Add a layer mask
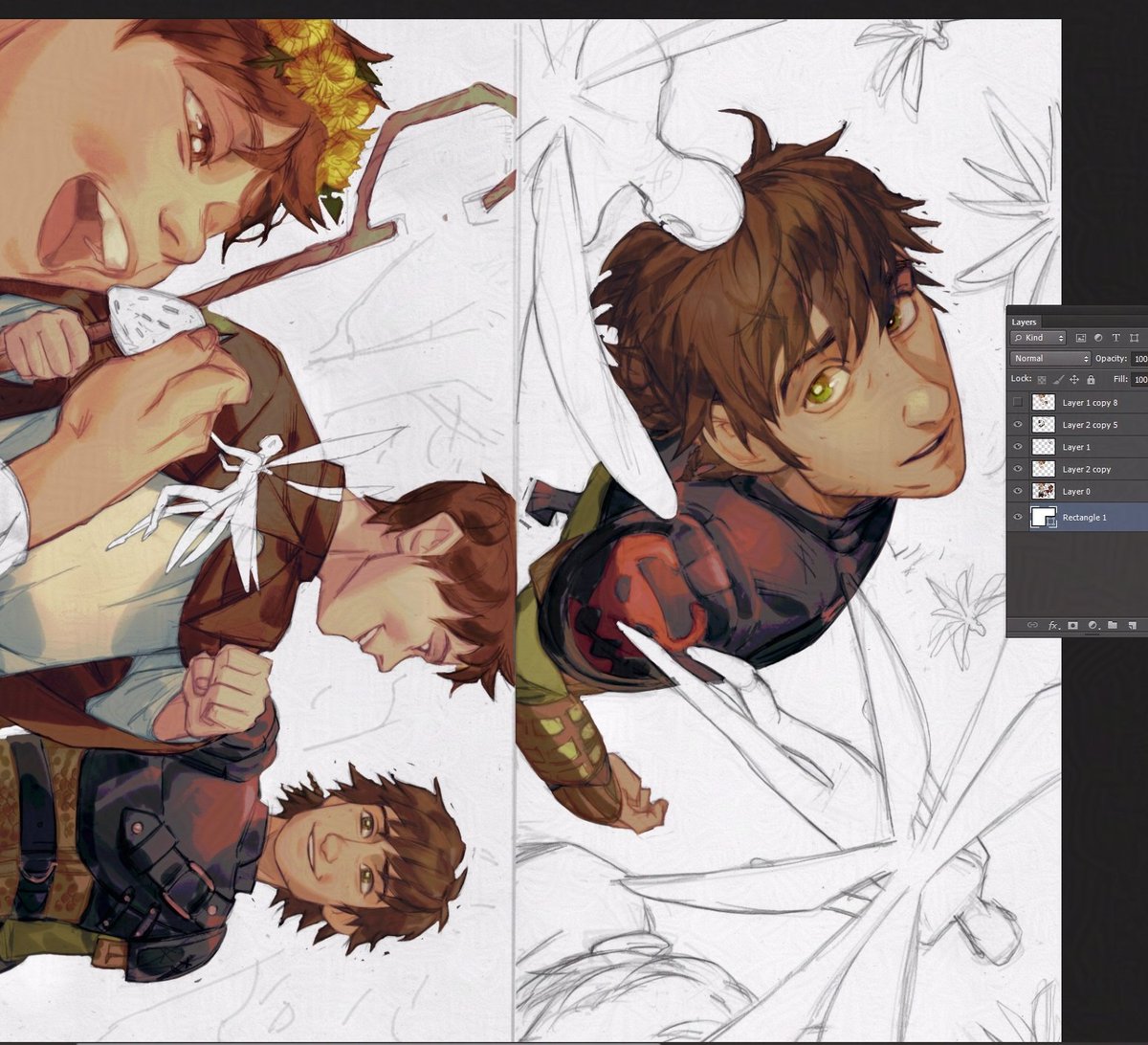This screenshot has width=1148, height=1045. coord(1073,625)
